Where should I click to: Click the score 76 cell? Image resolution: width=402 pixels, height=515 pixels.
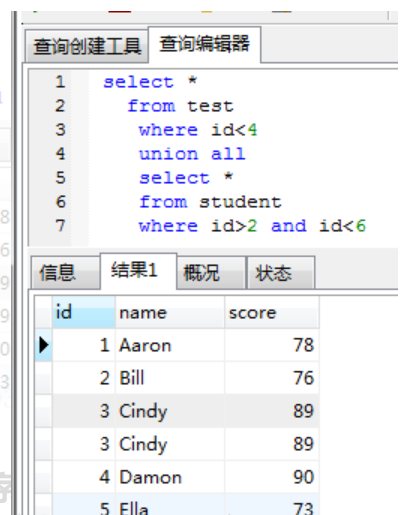pyautogui.click(x=272, y=378)
